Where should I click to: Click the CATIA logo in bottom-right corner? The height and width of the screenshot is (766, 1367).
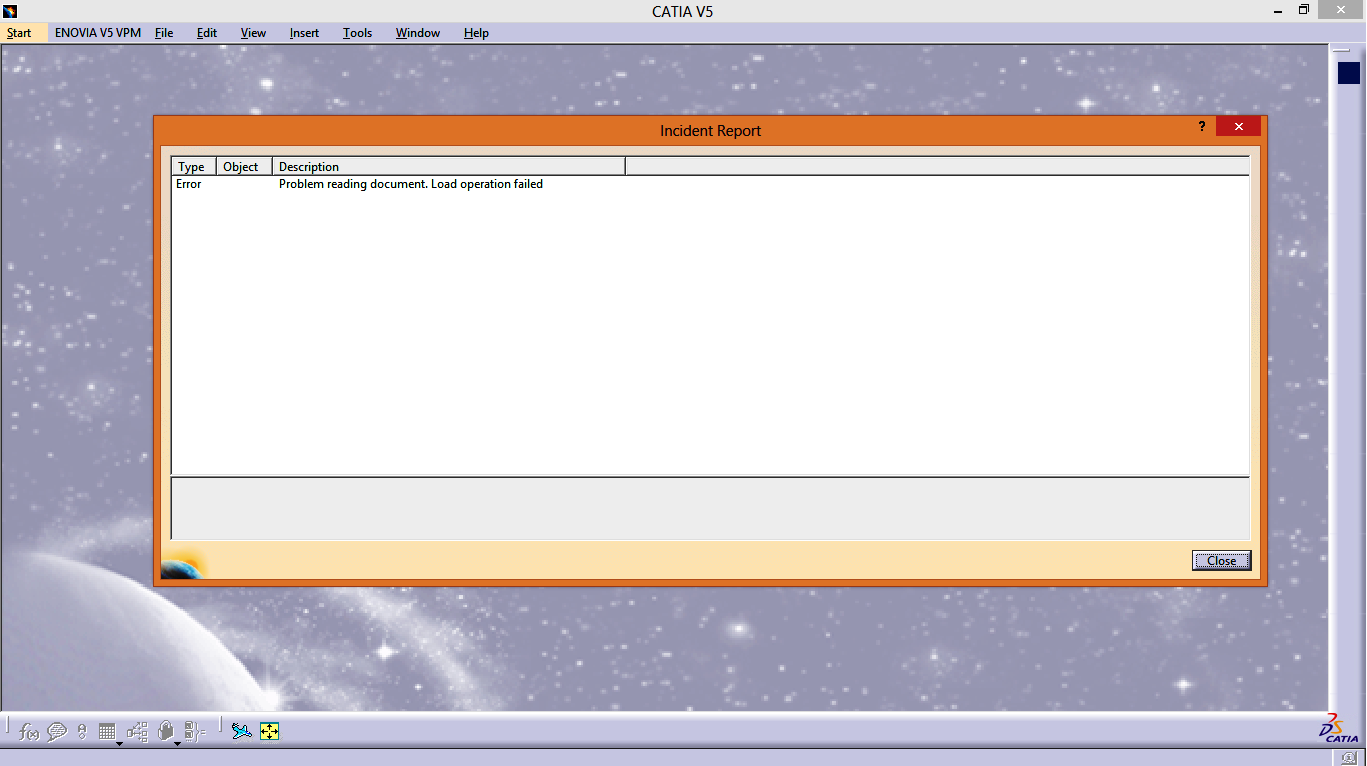click(1336, 729)
